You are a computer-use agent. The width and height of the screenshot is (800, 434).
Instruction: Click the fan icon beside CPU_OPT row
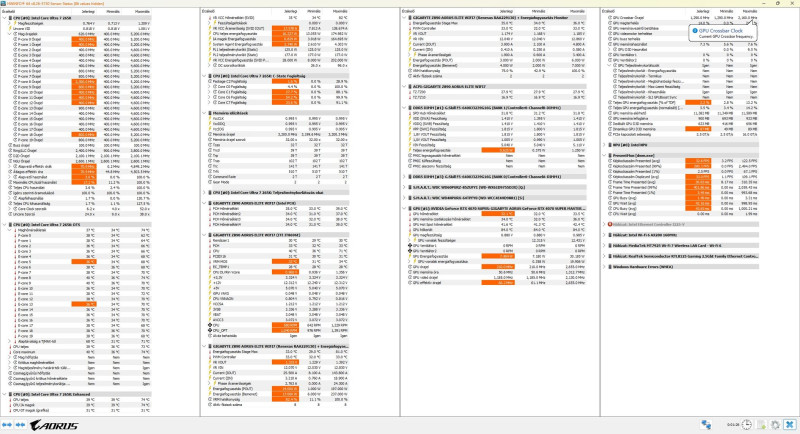(x=210, y=330)
